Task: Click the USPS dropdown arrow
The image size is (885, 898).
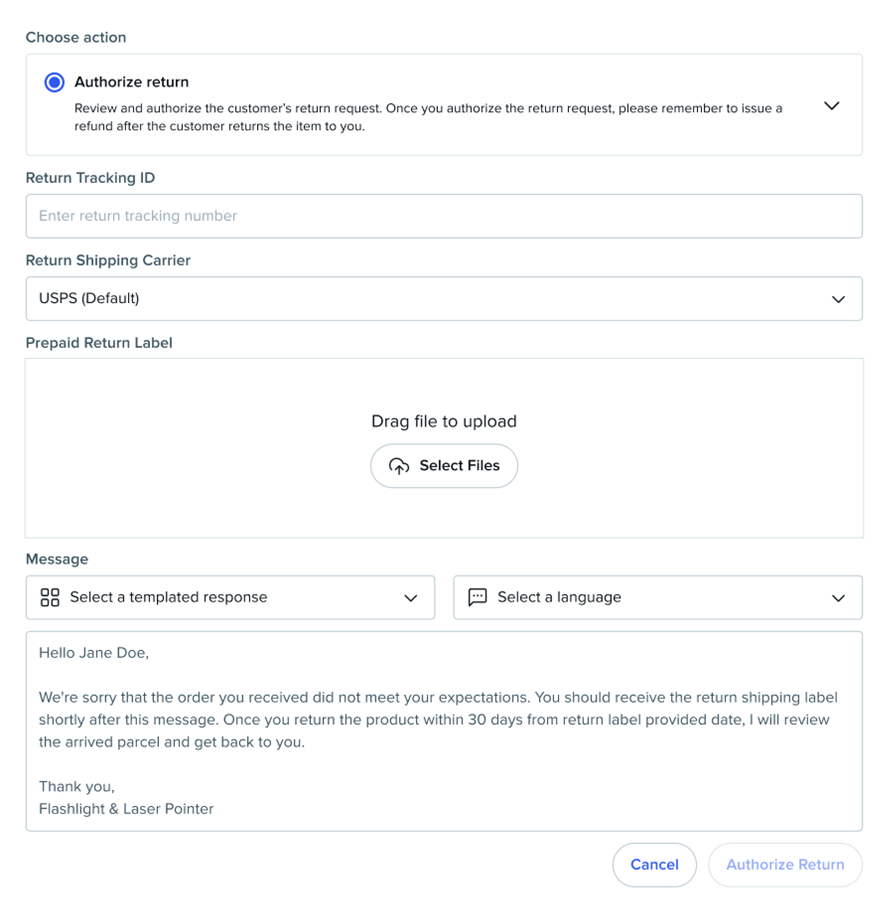Action: (x=838, y=299)
